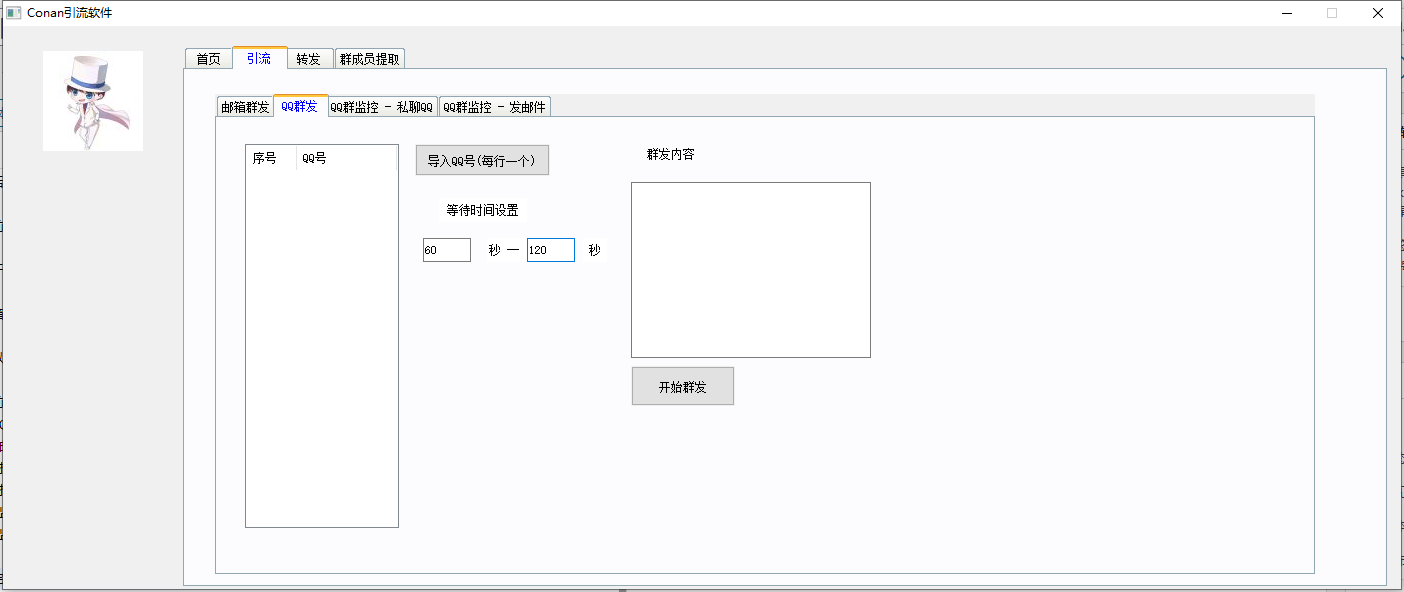Switch to the 邮箱群发 sub-tab

[245, 107]
